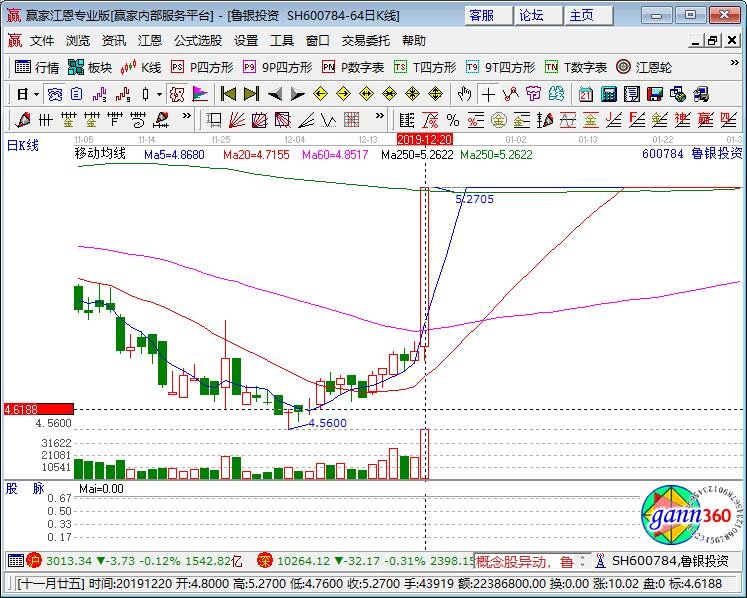Click the yellow diamond right arrow

pyautogui.click(x=343, y=94)
